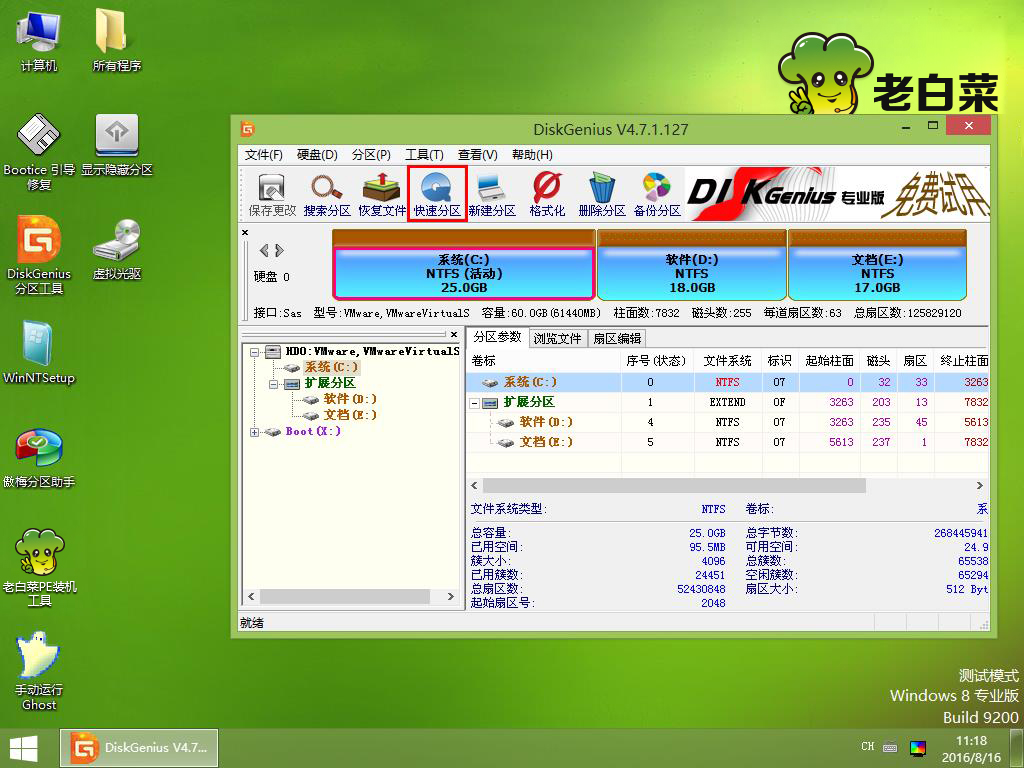The image size is (1024, 768).
Task: Select 文档(E:) in the left tree
Action: click(x=350, y=415)
